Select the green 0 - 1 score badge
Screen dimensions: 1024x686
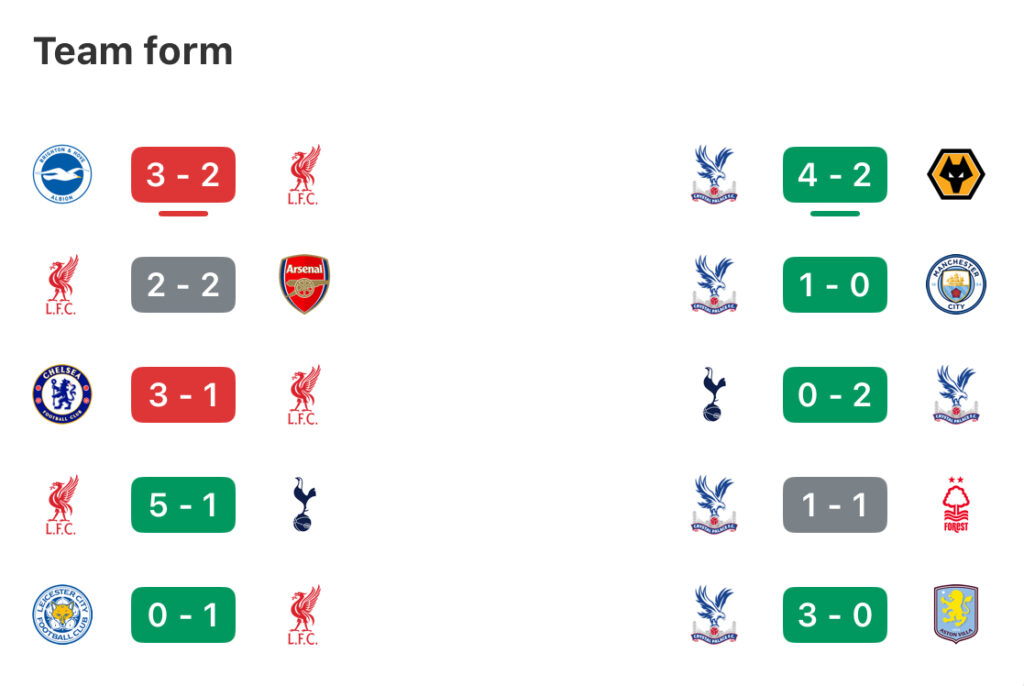pyautogui.click(x=183, y=615)
